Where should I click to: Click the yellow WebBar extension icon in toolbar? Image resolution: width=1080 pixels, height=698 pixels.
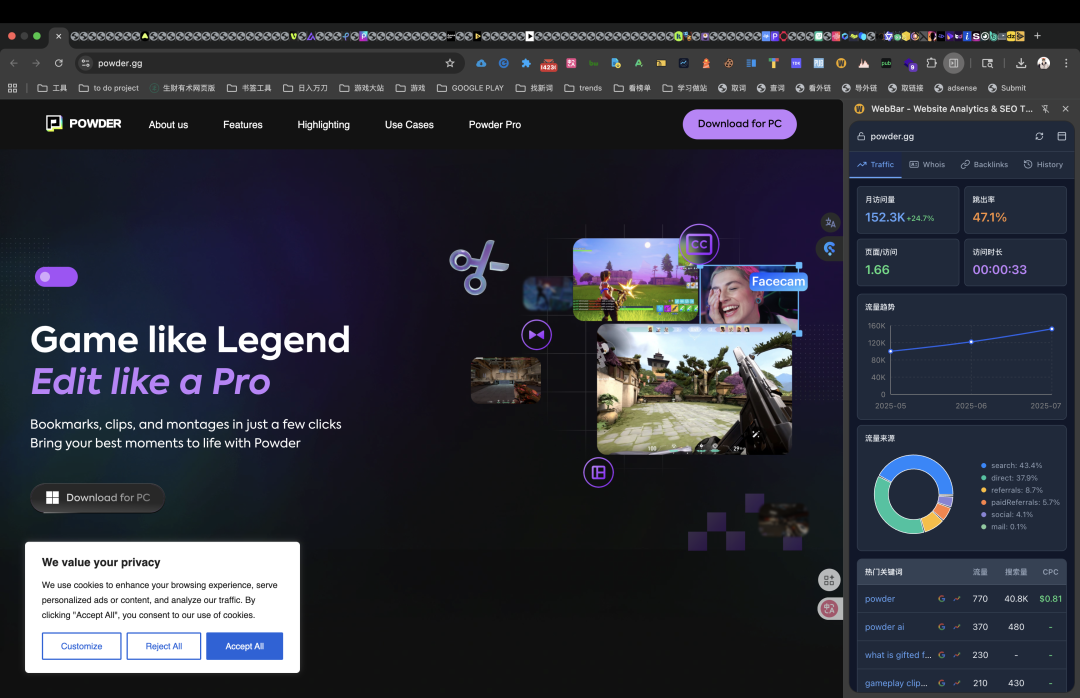click(x=841, y=63)
